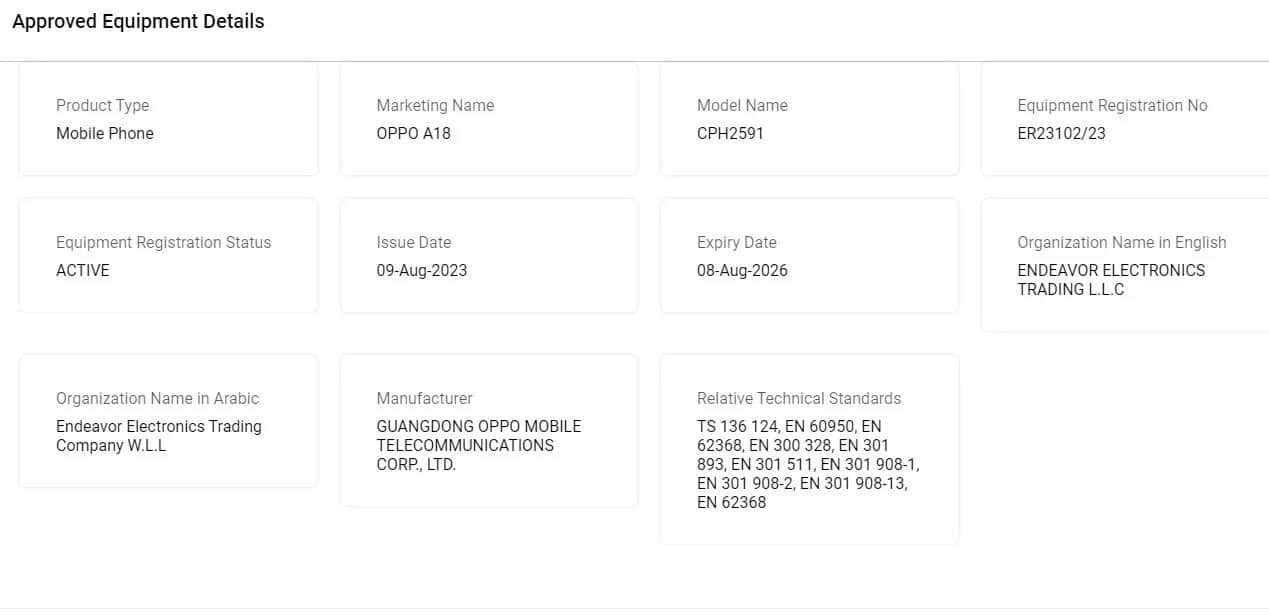
Task: Click the Equipment Registration Status label
Action: [x=163, y=242]
